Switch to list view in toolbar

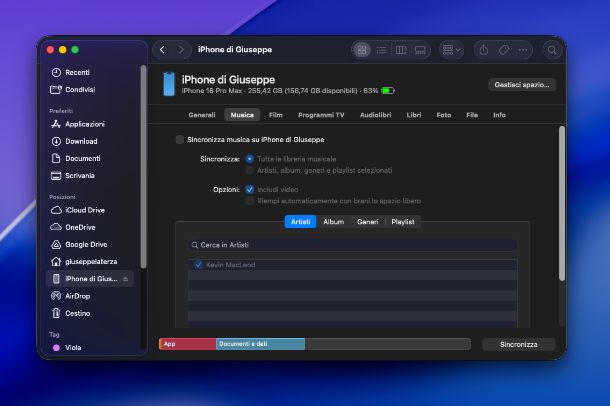click(381, 49)
